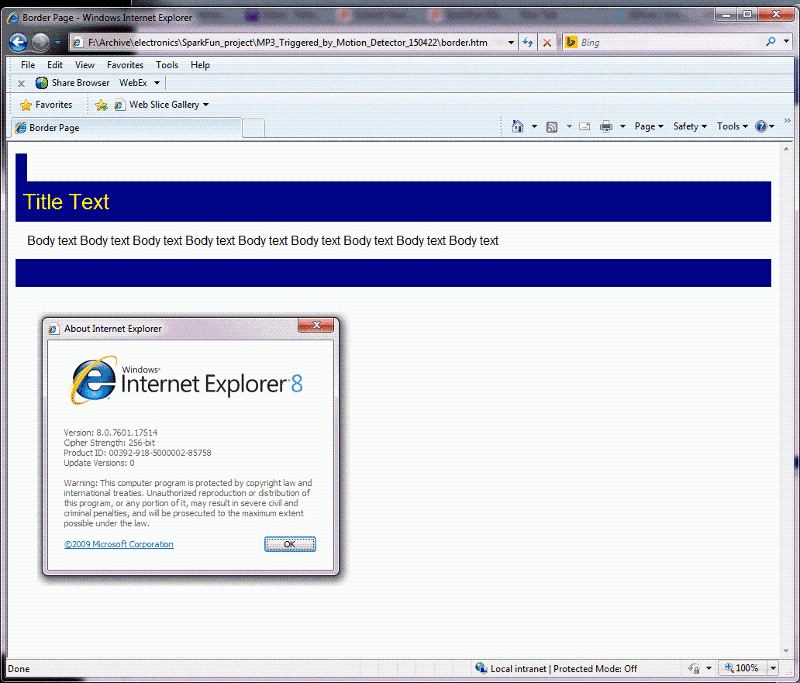Expand the address bar history dropdown
This screenshot has width=800, height=683.
coord(511,42)
